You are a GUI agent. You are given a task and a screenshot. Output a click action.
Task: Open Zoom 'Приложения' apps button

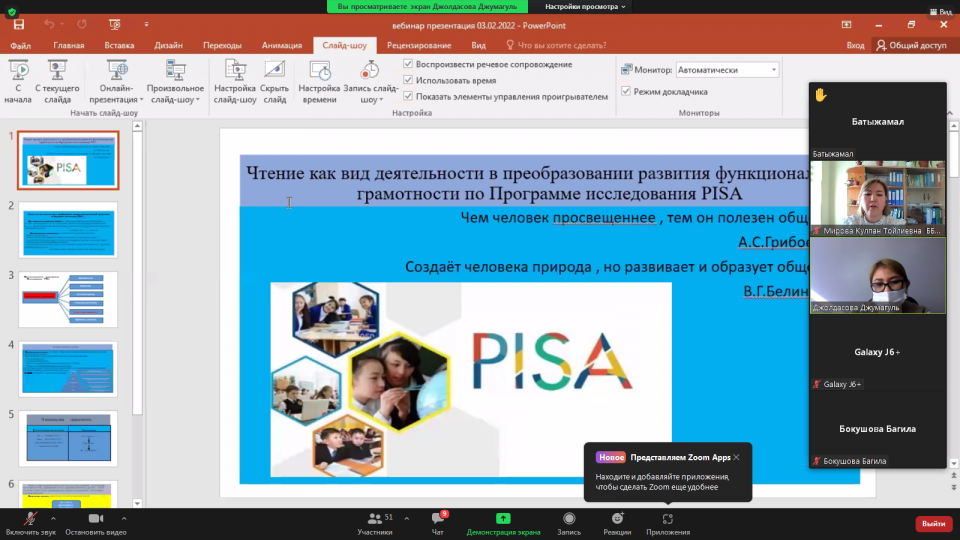[x=668, y=524]
